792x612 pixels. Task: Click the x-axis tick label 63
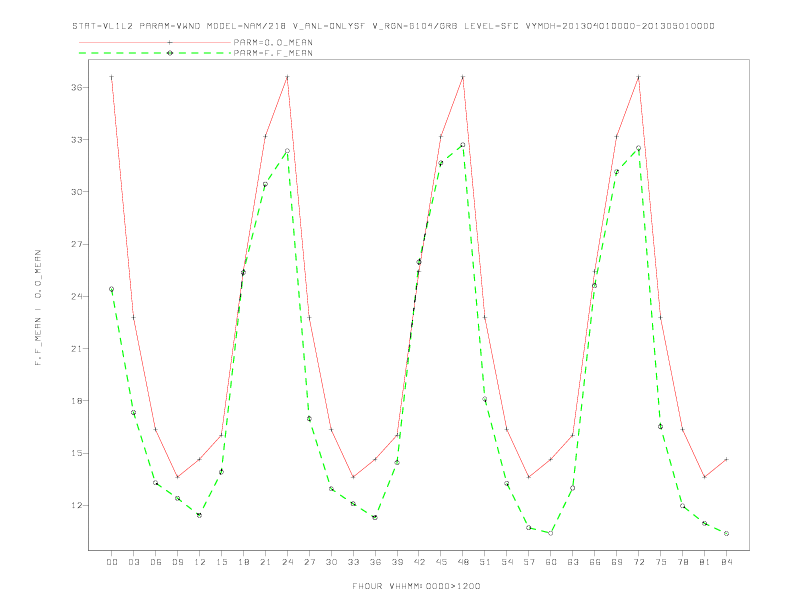pyautogui.click(x=573, y=562)
